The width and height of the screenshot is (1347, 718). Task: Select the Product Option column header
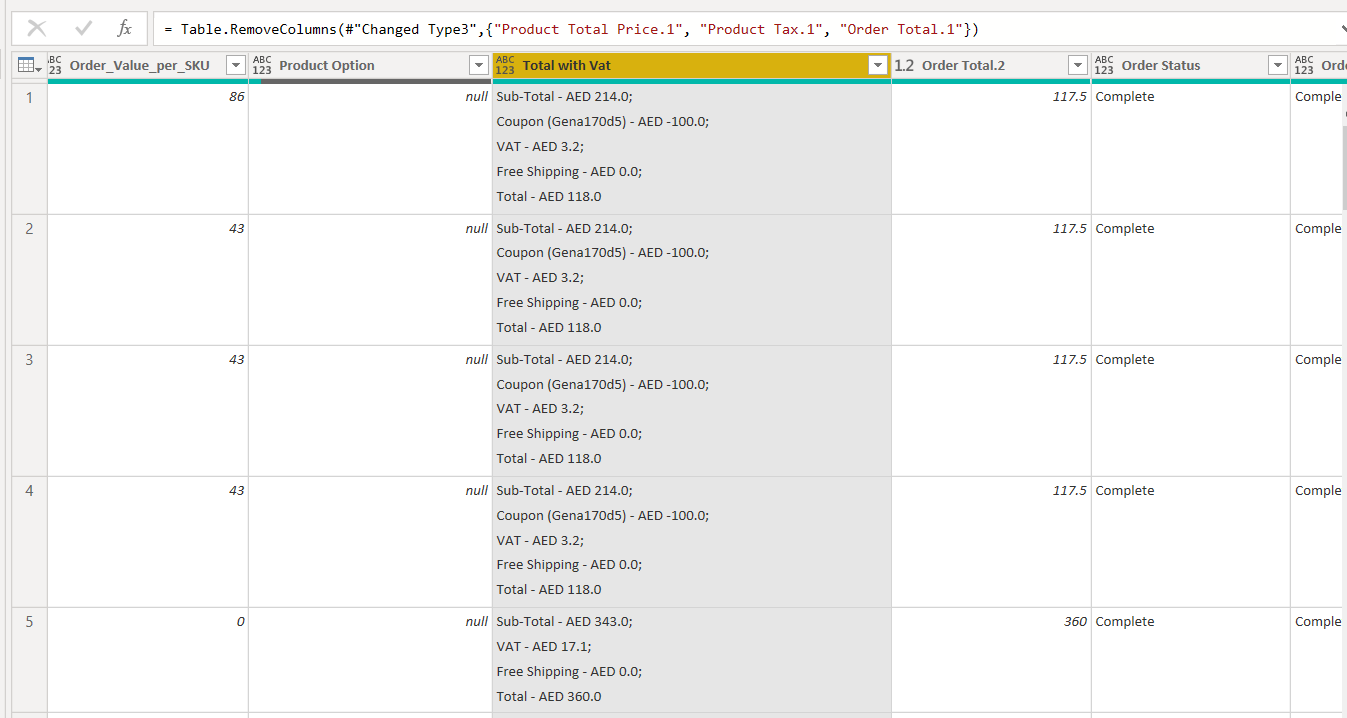(327, 65)
